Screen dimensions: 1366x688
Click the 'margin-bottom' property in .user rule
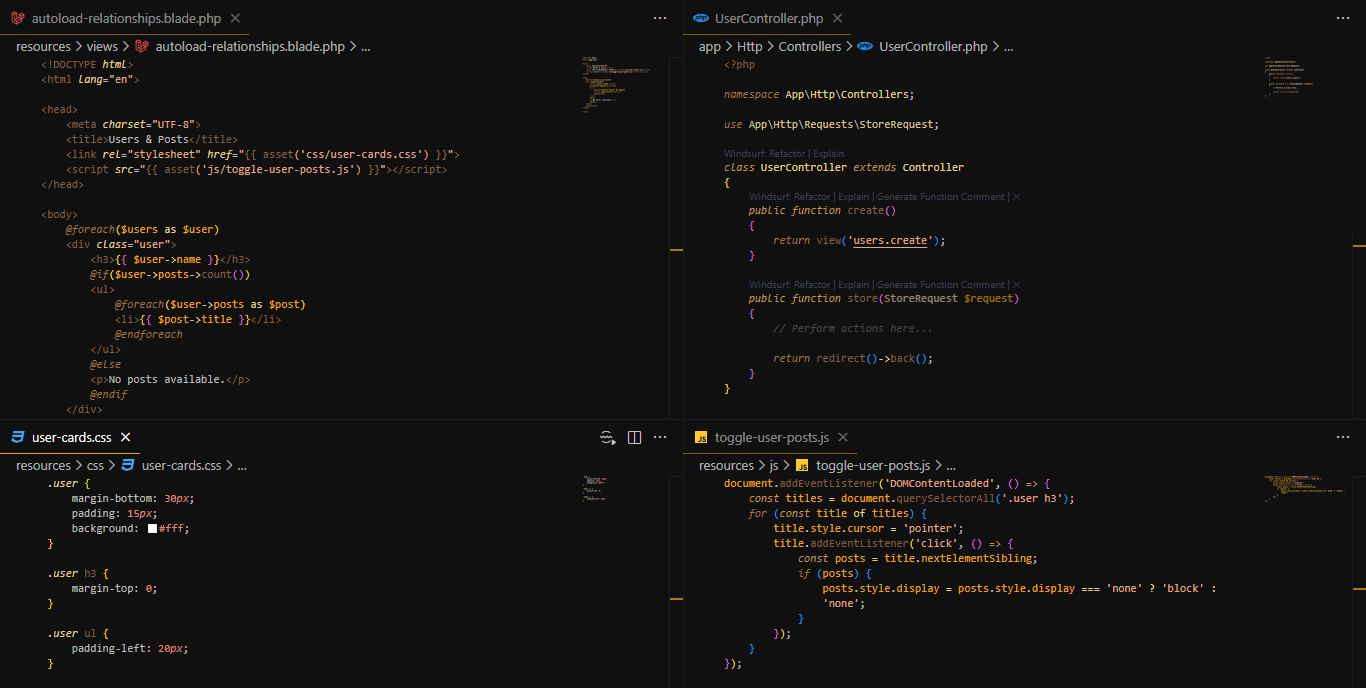[114, 498]
